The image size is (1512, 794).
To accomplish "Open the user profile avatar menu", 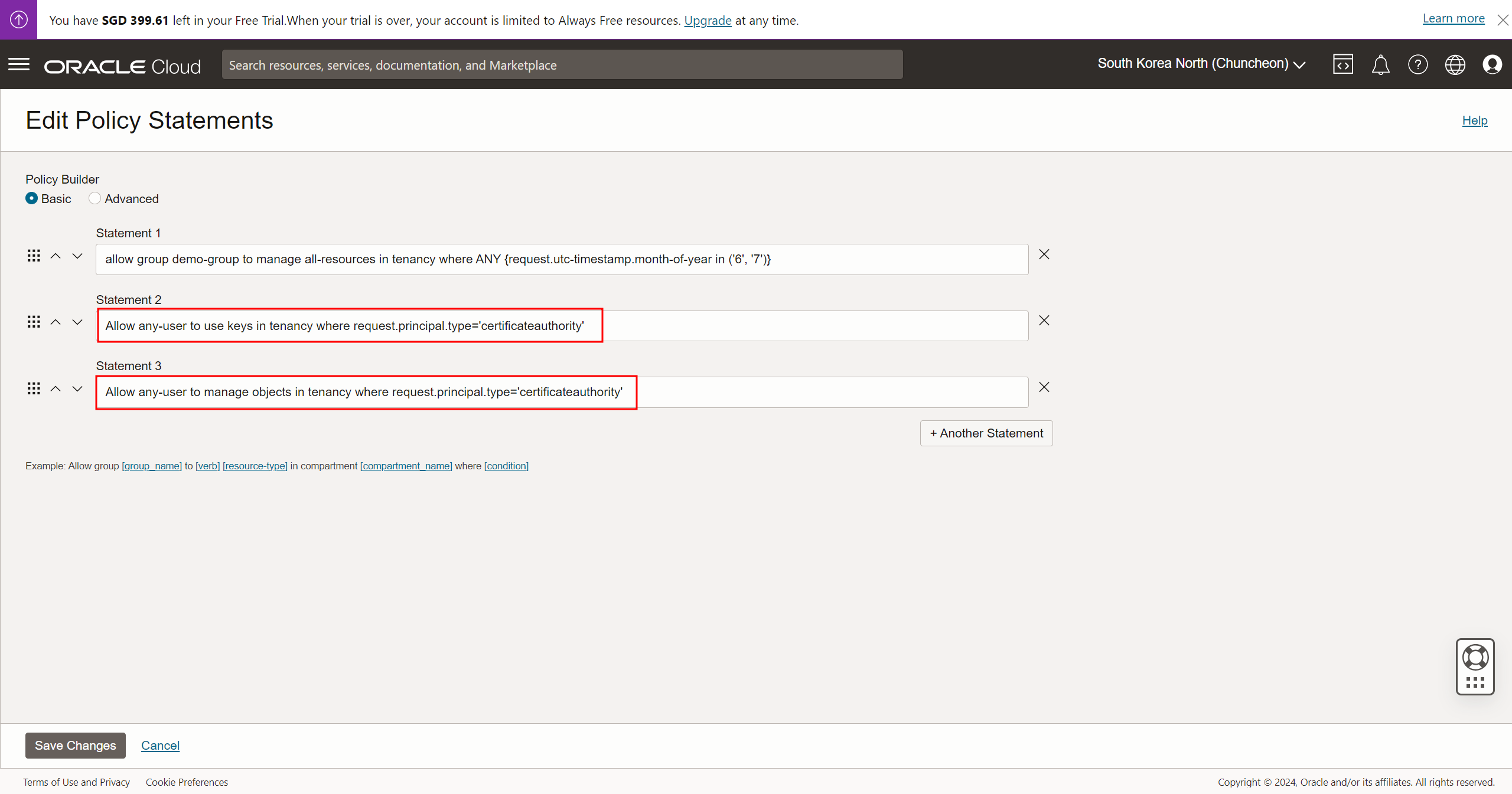I will coord(1492,64).
